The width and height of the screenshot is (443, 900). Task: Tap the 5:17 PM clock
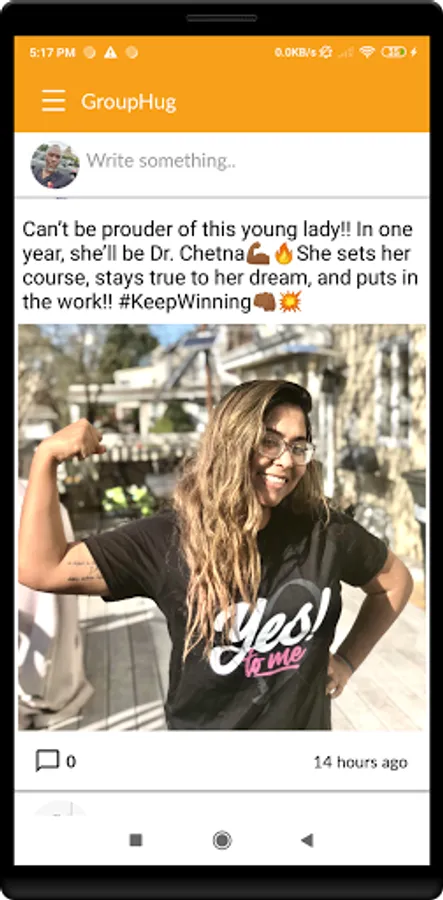pyautogui.click(x=52, y=53)
